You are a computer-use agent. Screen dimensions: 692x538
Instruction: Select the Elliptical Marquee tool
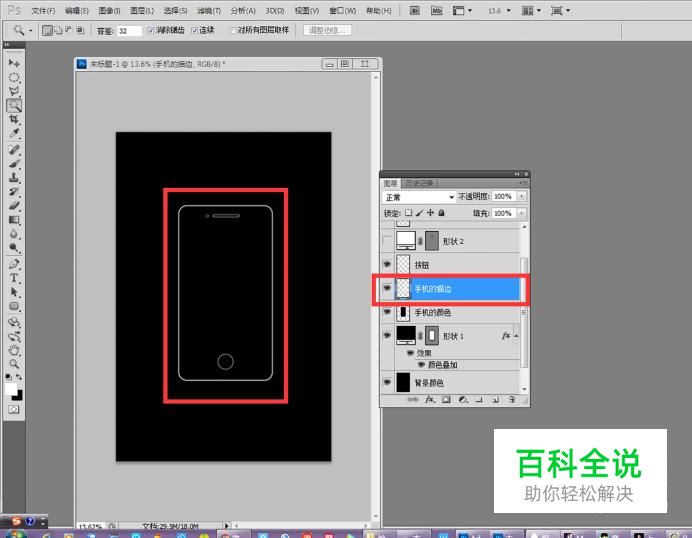pos(14,78)
